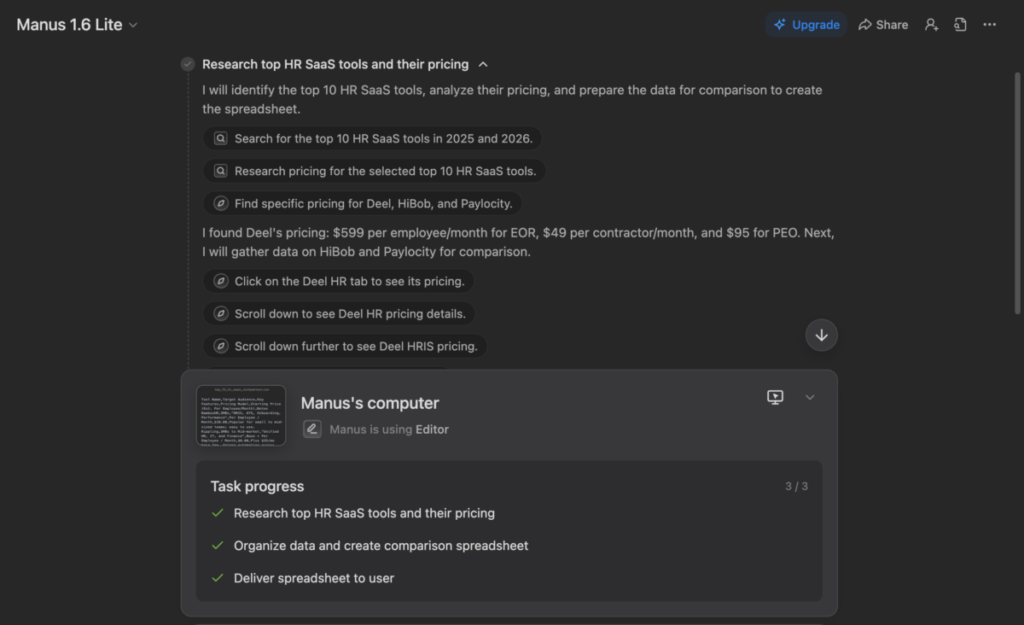Collapse the Research top HR SaaS tools section
The image size is (1024, 625).
click(483, 63)
